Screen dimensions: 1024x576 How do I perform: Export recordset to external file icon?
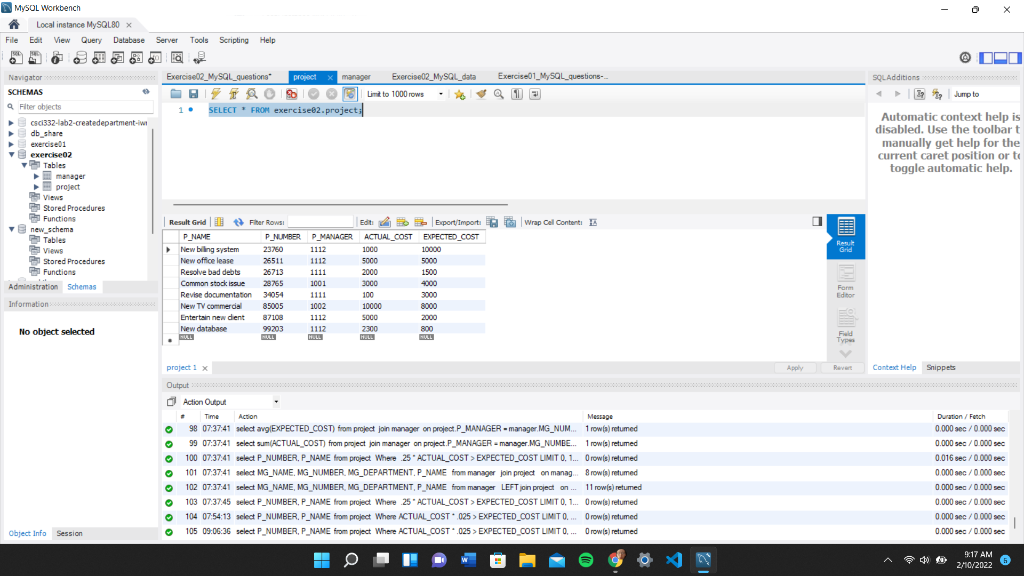tap(493, 222)
